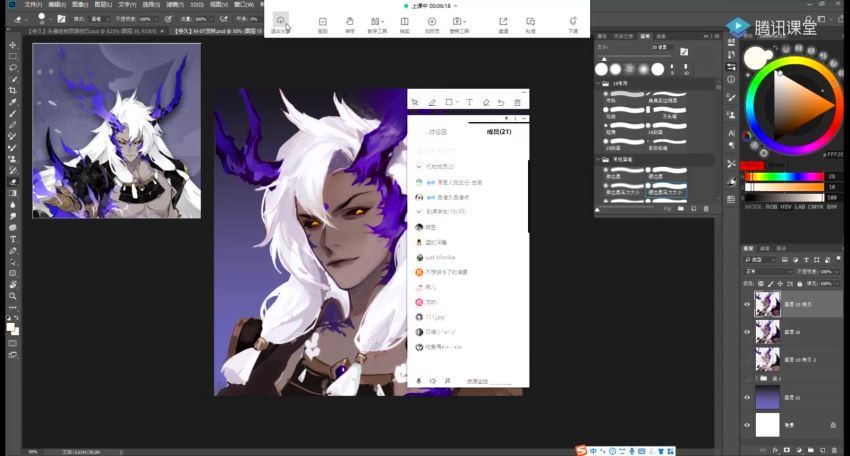Clear annotations with the trash icon

point(517,102)
